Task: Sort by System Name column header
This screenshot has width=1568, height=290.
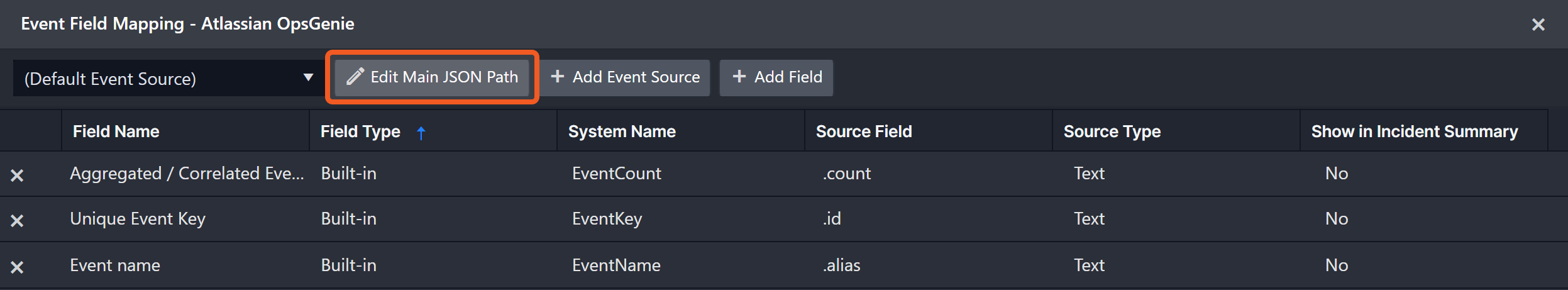Action: [622, 131]
